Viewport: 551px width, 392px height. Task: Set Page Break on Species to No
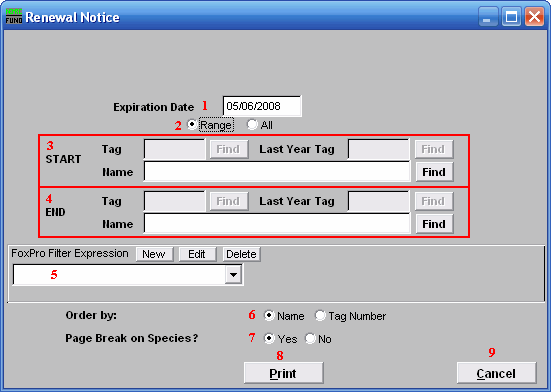(310, 339)
